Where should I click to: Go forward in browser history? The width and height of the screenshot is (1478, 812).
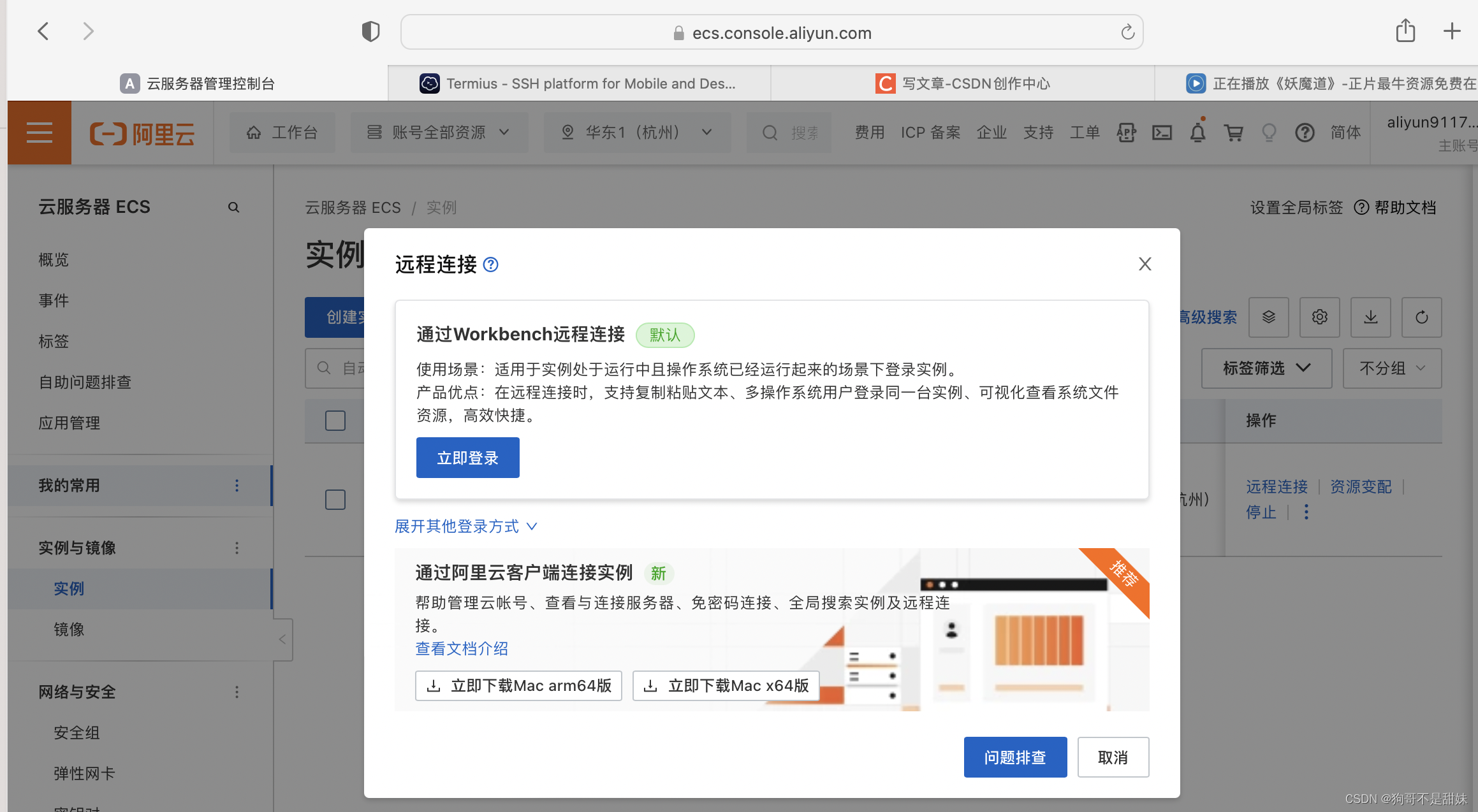(88, 31)
